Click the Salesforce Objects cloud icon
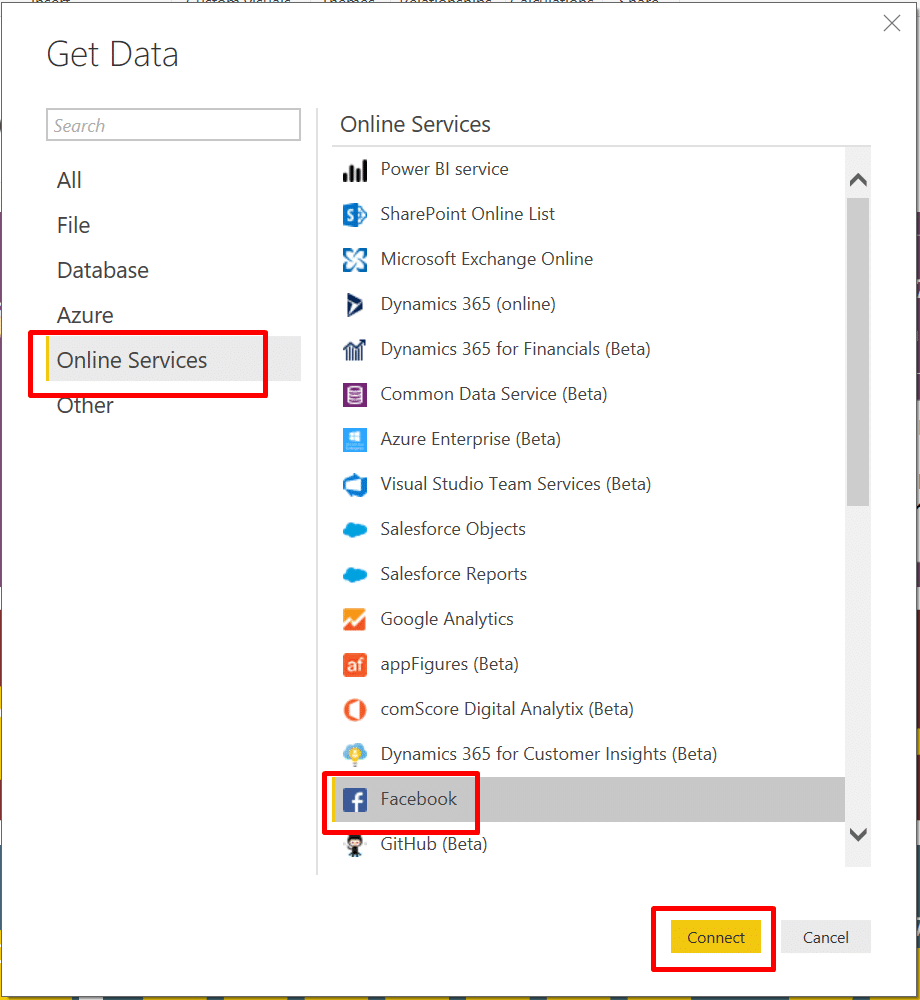Image resolution: width=920 pixels, height=1000 pixels. [354, 529]
